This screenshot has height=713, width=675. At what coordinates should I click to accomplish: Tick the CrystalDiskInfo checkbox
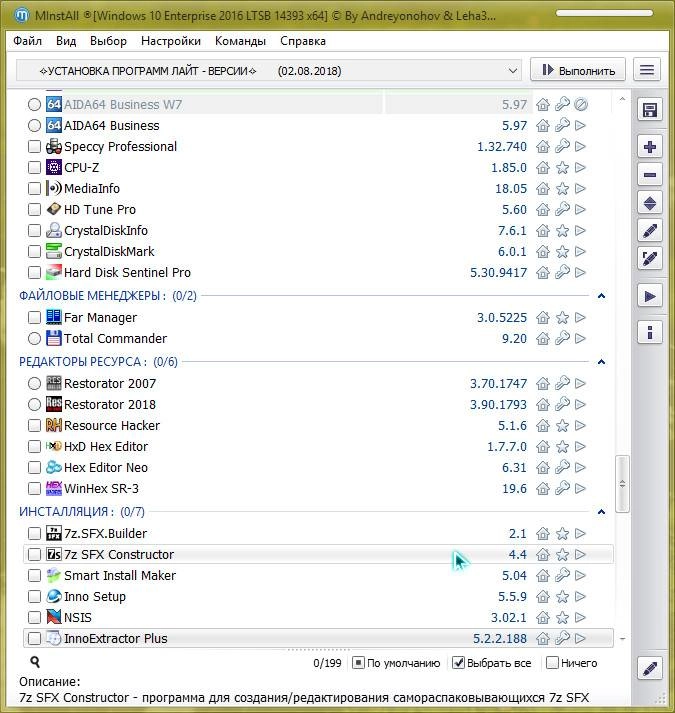(34, 231)
